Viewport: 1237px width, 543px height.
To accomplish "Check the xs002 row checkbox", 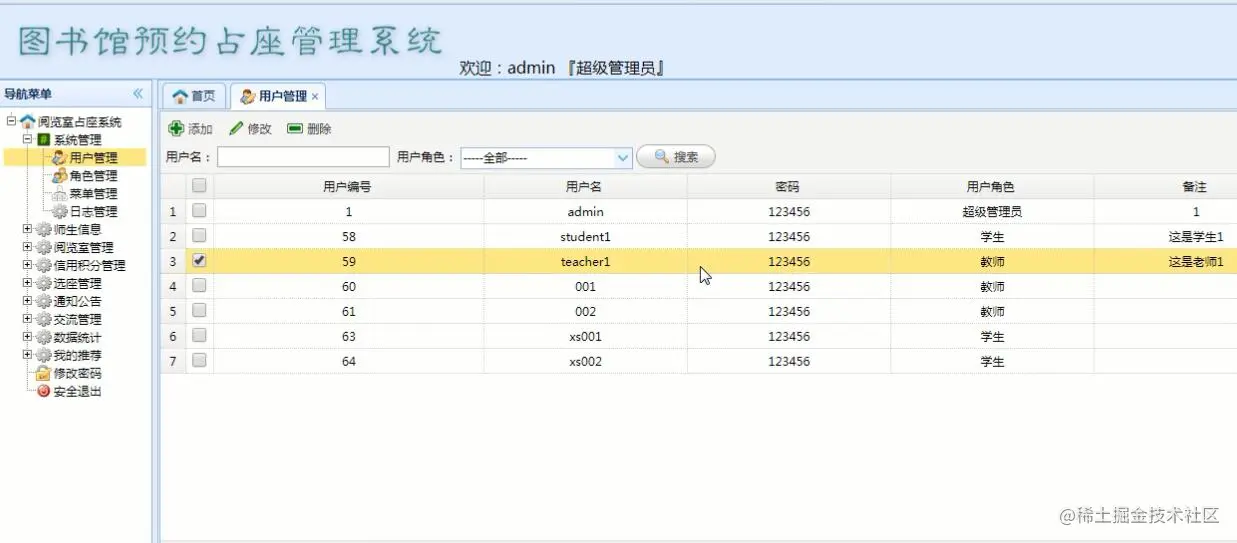I will [199, 360].
